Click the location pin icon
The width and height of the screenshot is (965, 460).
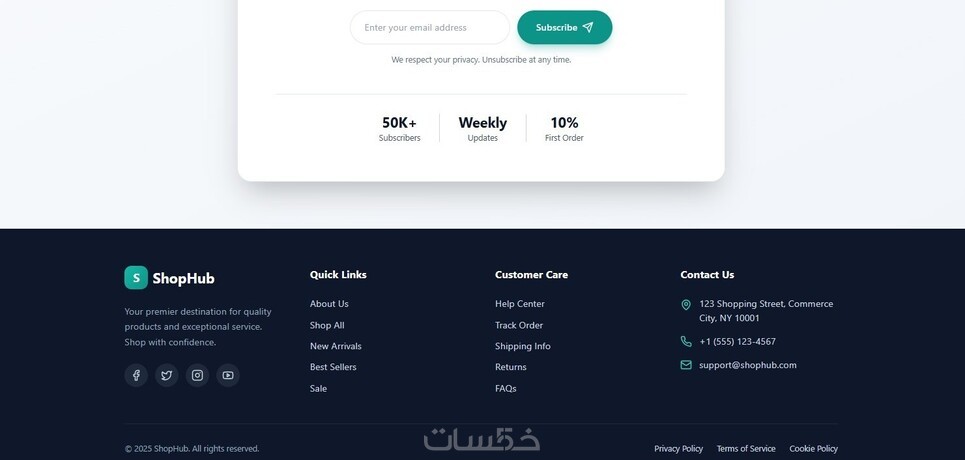click(686, 305)
